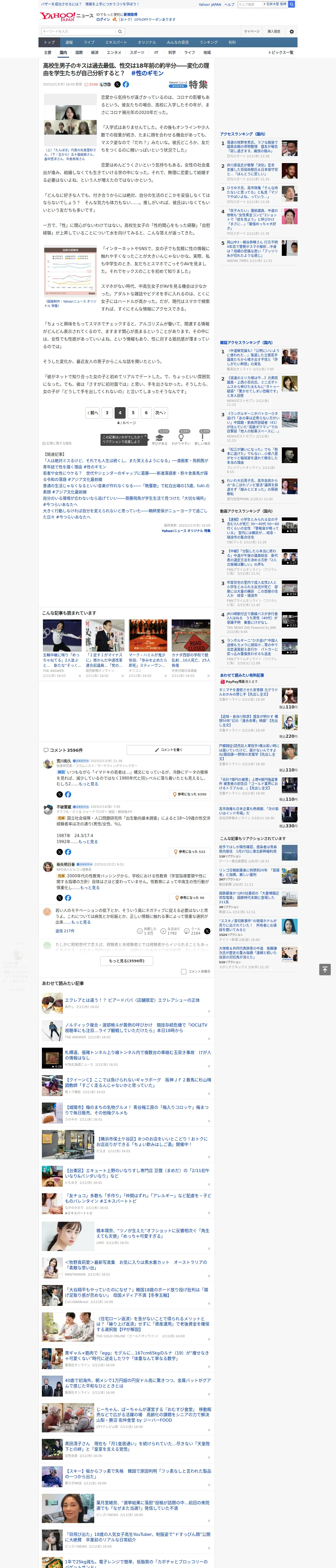Open the ランキング tab
336x1568 pixels.
[209, 43]
